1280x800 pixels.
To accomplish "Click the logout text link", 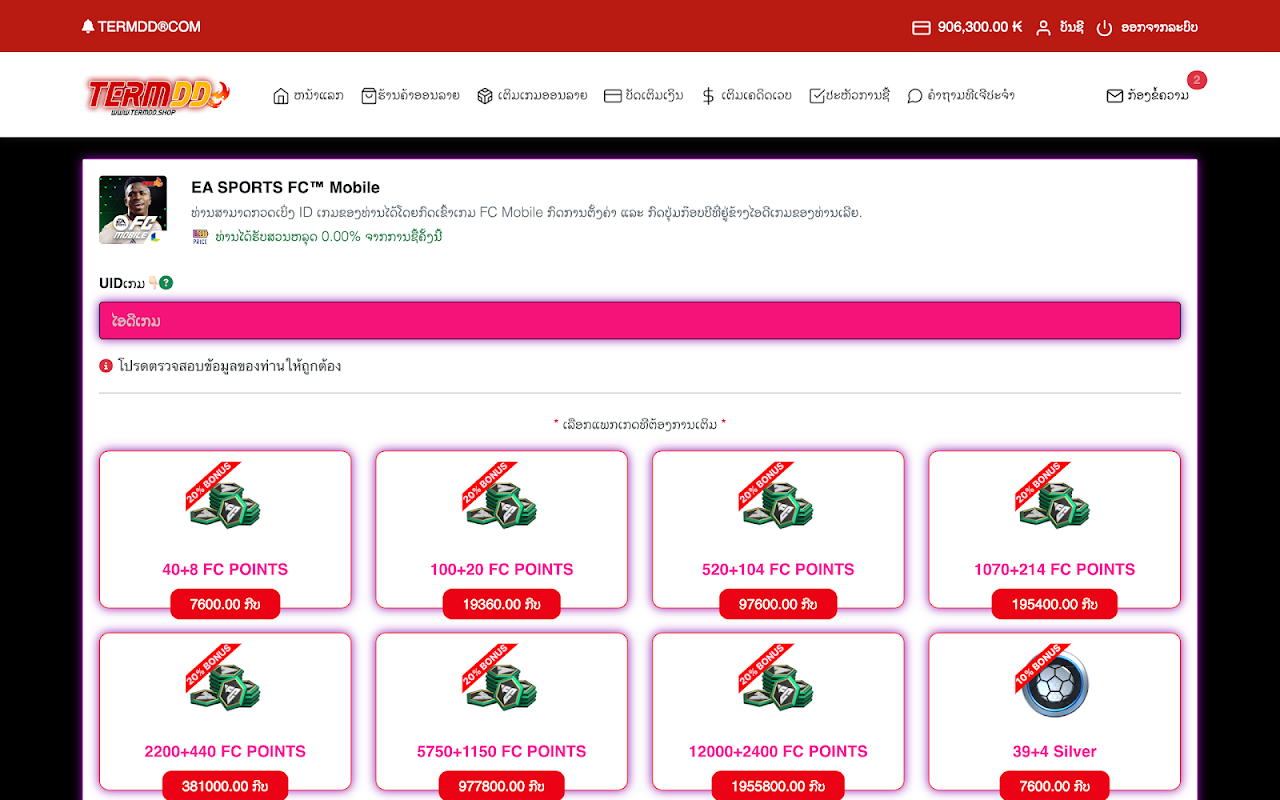I will pyautogui.click(x=1159, y=28).
